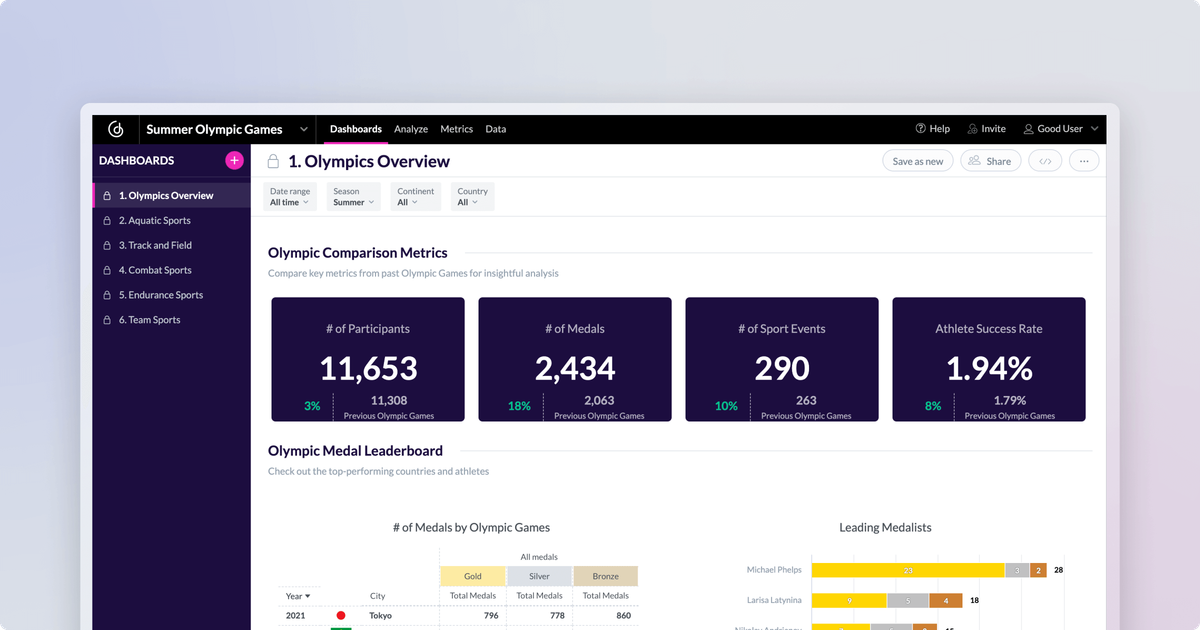
Task: Open the Date range filter
Action: 290,197
